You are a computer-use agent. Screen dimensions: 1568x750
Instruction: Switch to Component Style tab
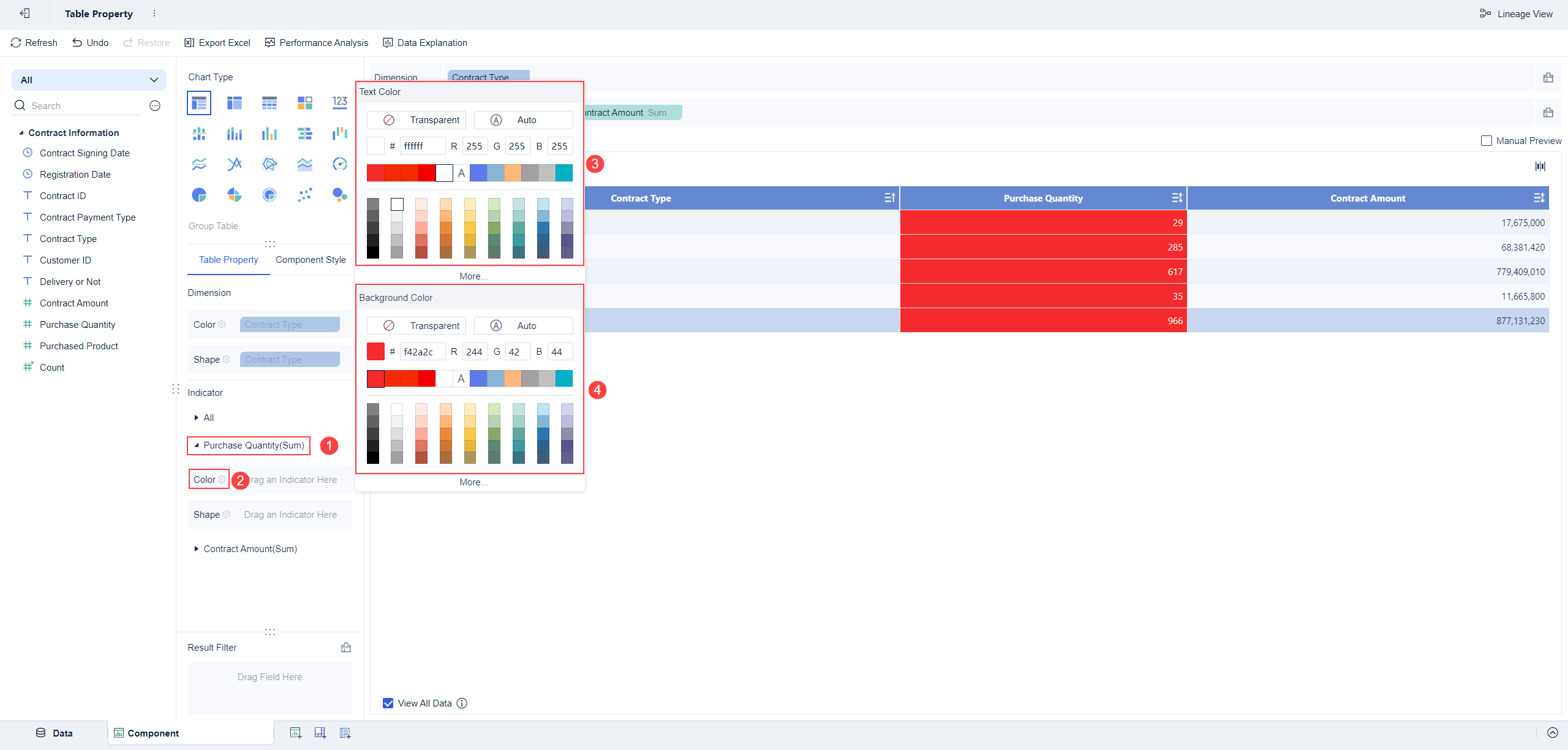coord(311,260)
